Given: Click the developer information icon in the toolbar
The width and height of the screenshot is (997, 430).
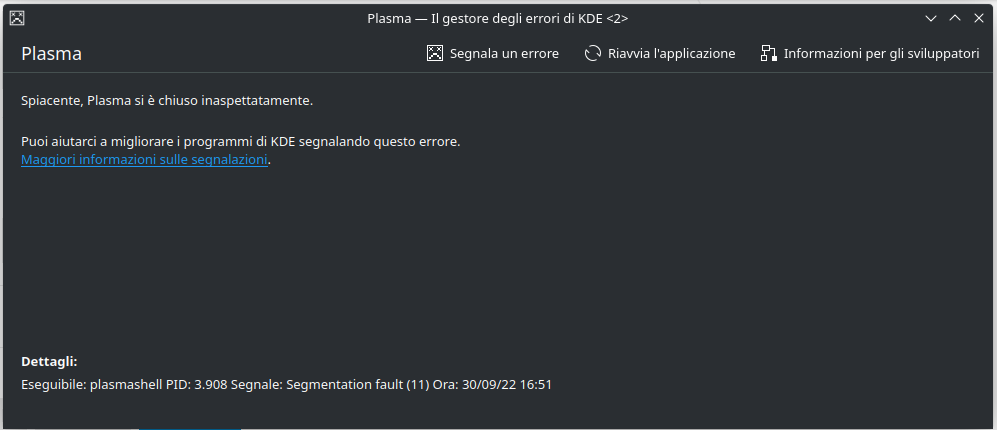Looking at the screenshot, I should tap(769, 53).
